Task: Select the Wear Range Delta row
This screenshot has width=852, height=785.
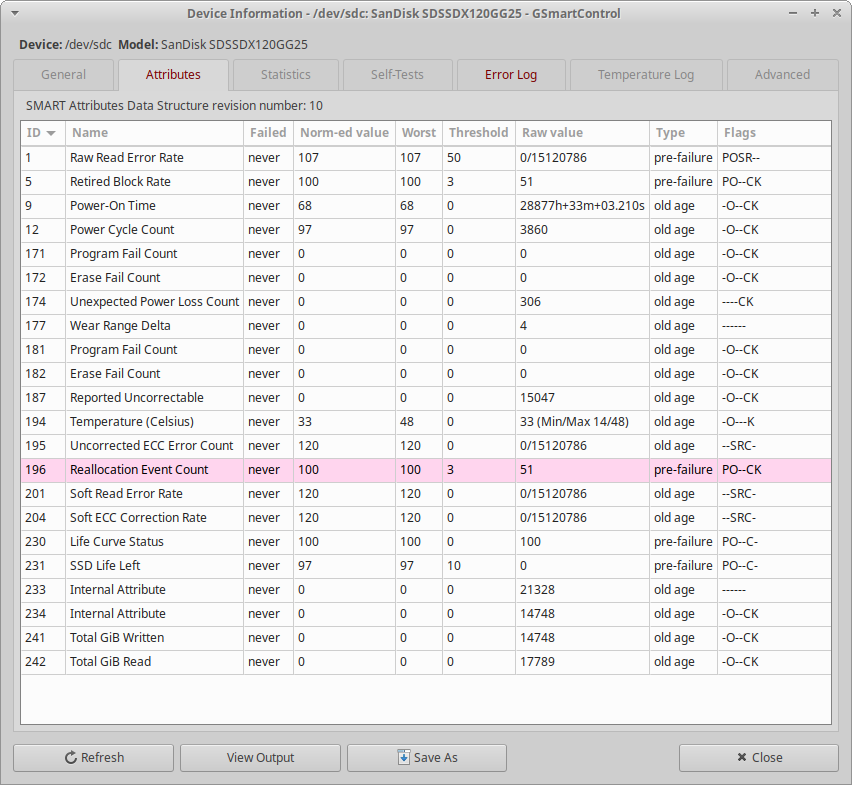Action: click(426, 326)
